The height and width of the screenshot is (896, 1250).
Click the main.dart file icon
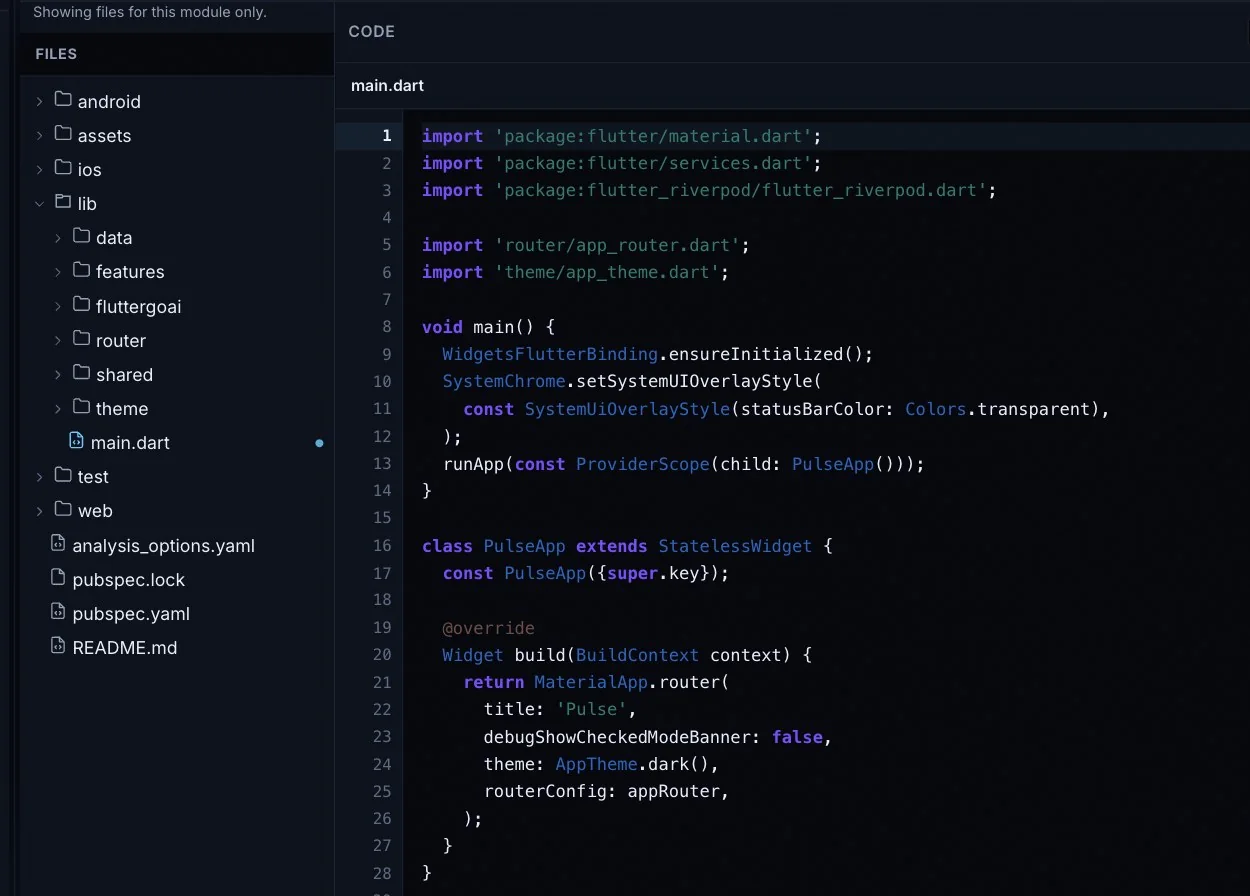(76, 441)
